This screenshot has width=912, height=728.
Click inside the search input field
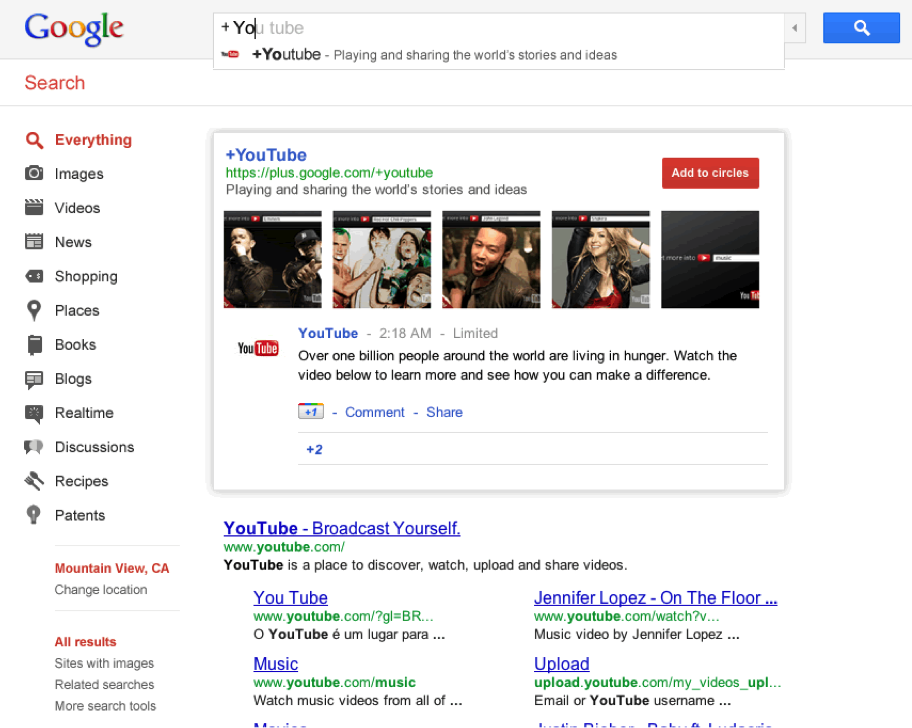[x=498, y=28]
